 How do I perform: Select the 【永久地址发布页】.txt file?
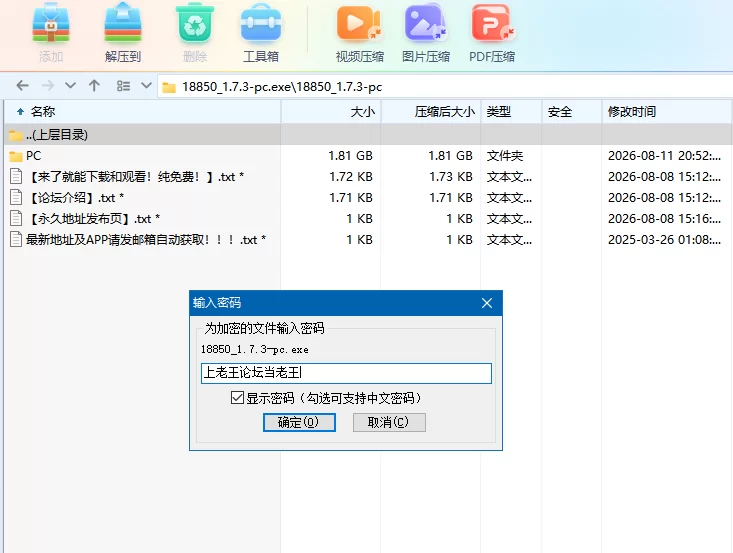coord(368,219)
